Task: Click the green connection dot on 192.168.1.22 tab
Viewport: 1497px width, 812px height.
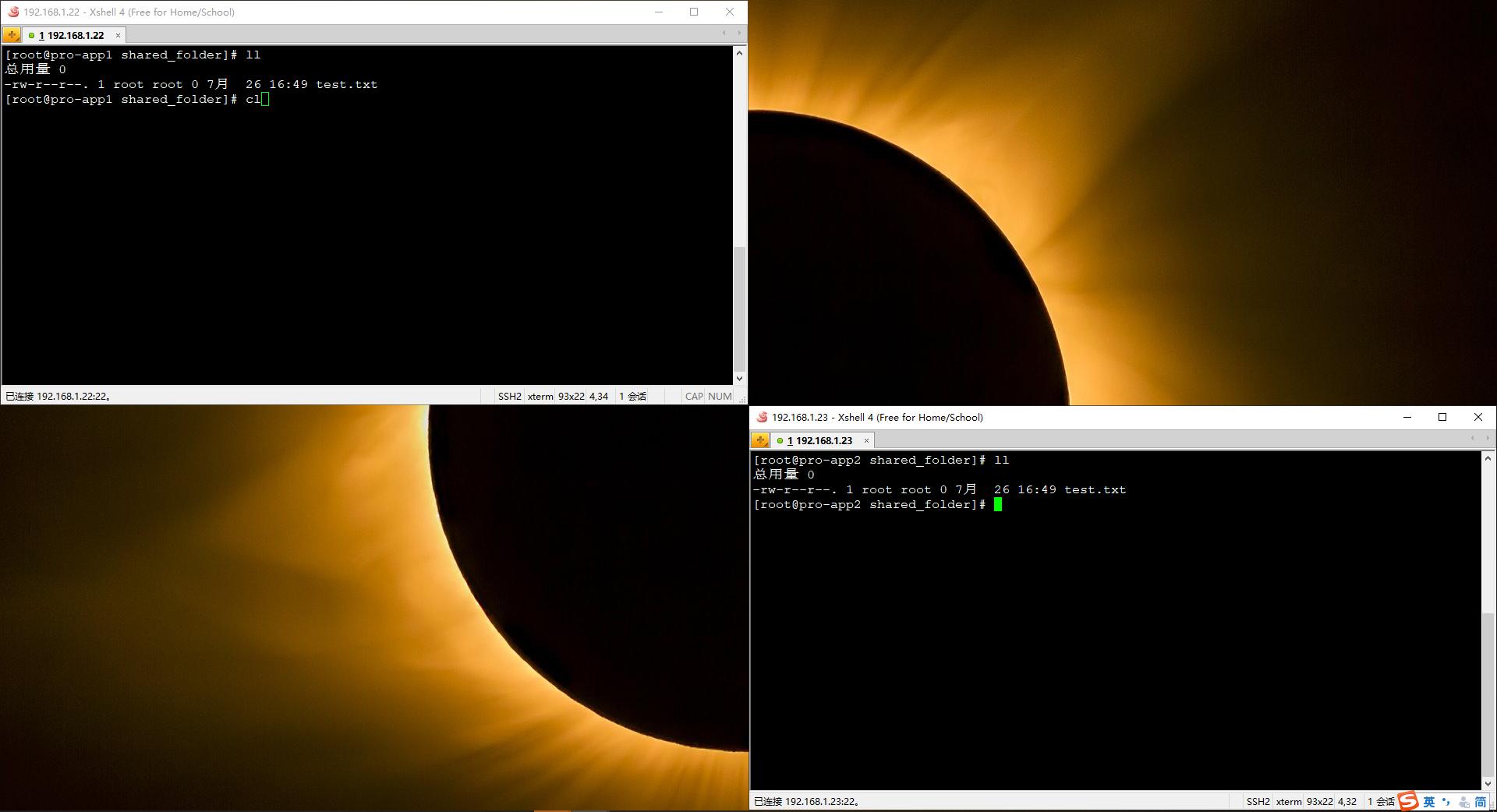Action: (x=32, y=35)
